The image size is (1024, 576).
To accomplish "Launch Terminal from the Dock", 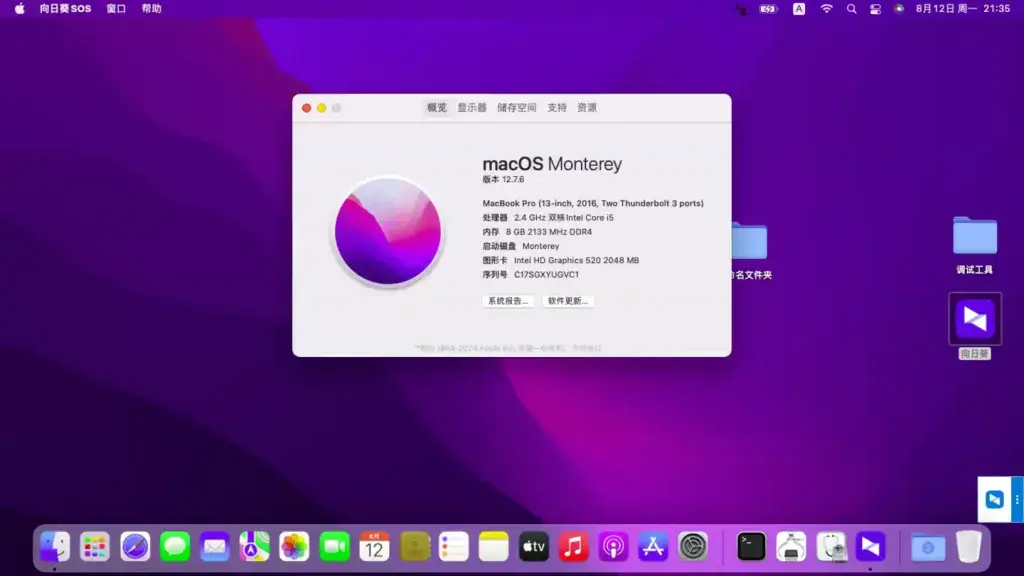I will coord(751,547).
